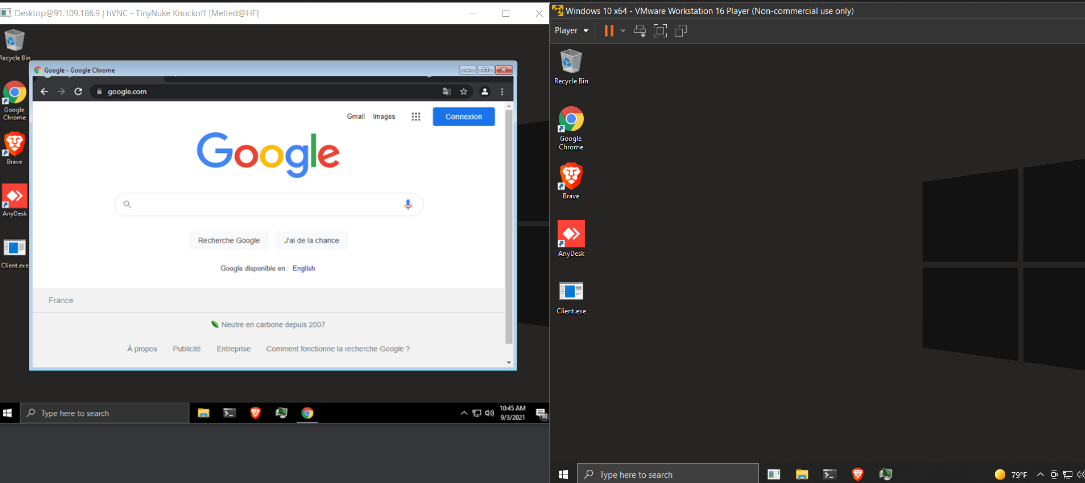Expand the power options arrow beside pause
The height and width of the screenshot is (483, 1085).
pos(622,30)
